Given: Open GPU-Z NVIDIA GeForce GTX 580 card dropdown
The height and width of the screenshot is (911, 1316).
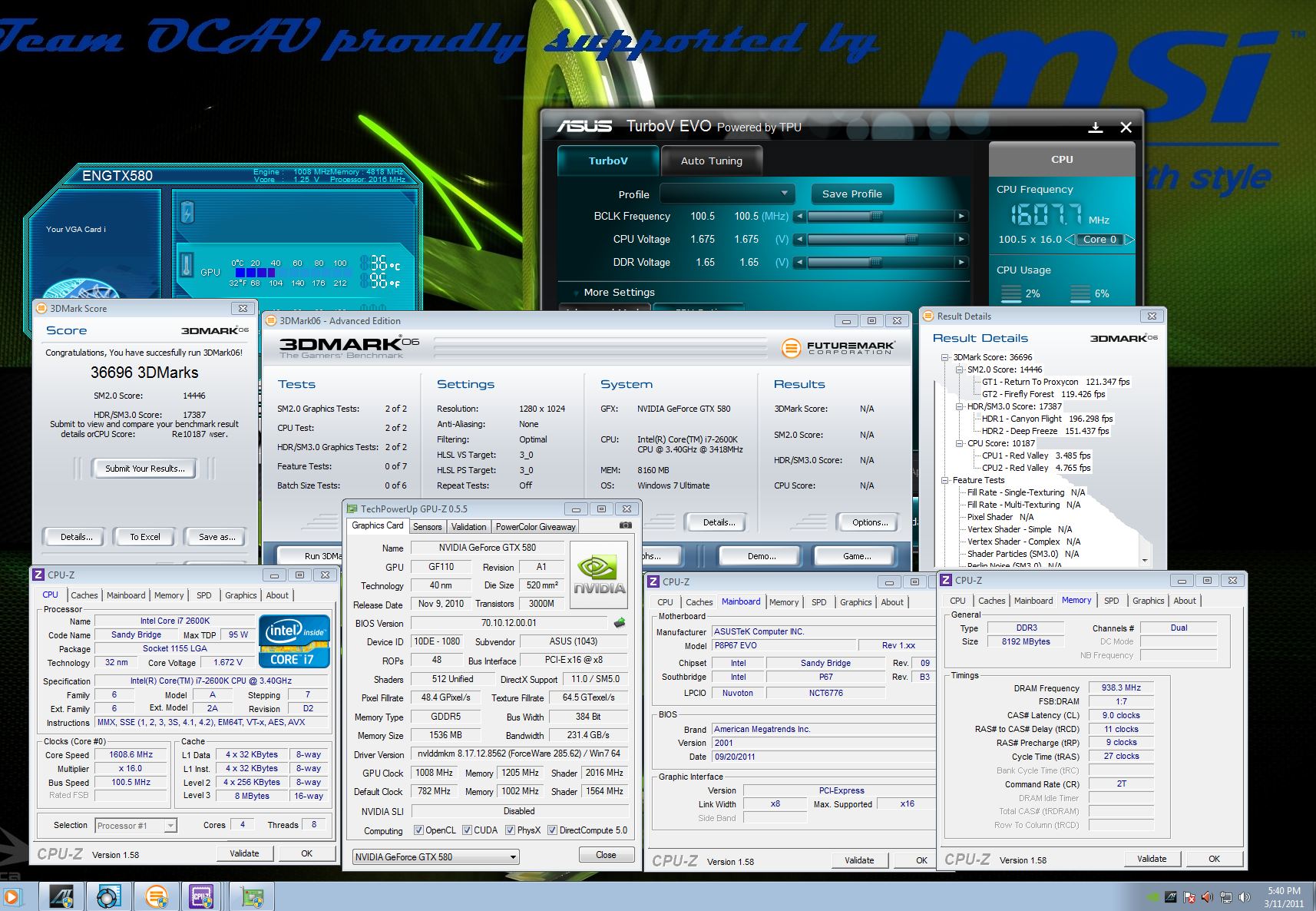Looking at the screenshot, I should 435,857.
